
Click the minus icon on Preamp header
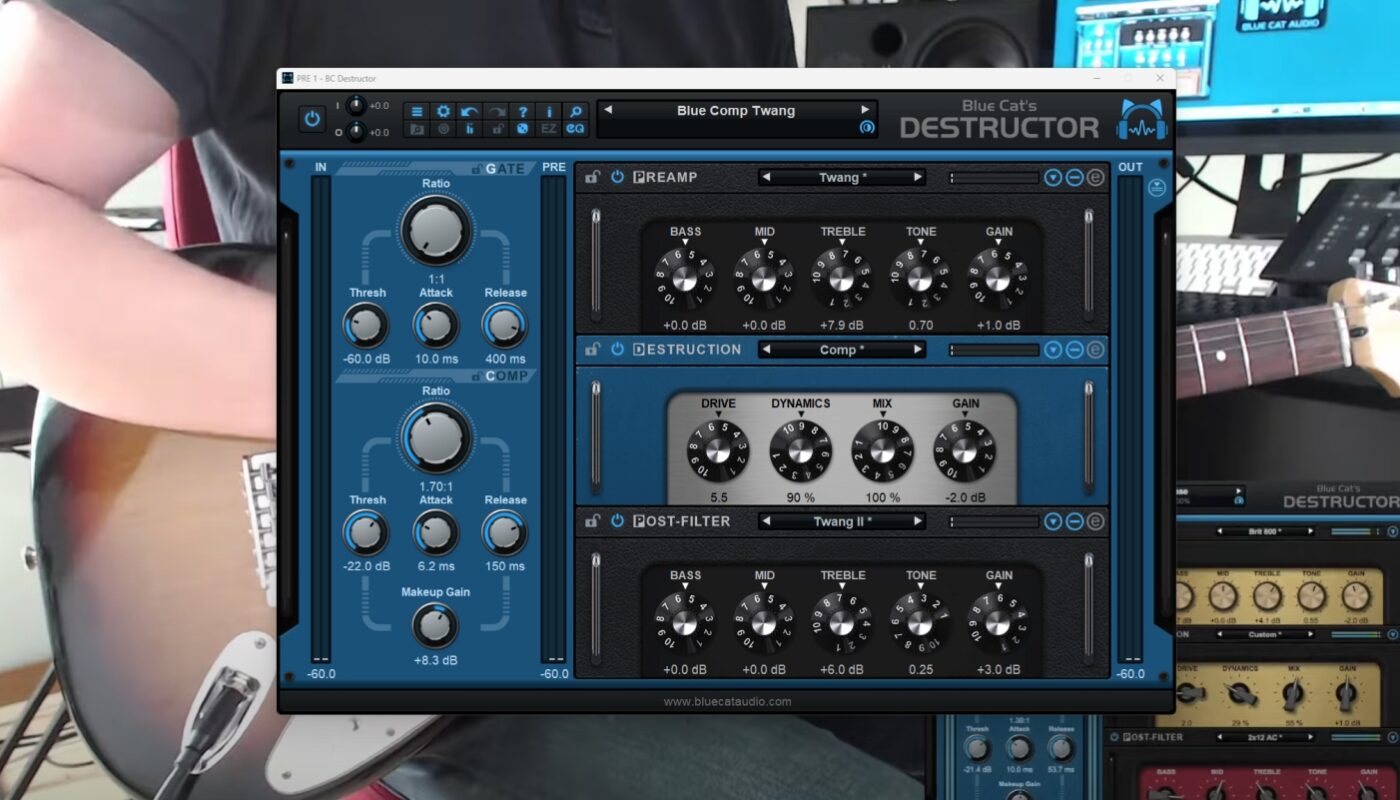point(1074,178)
